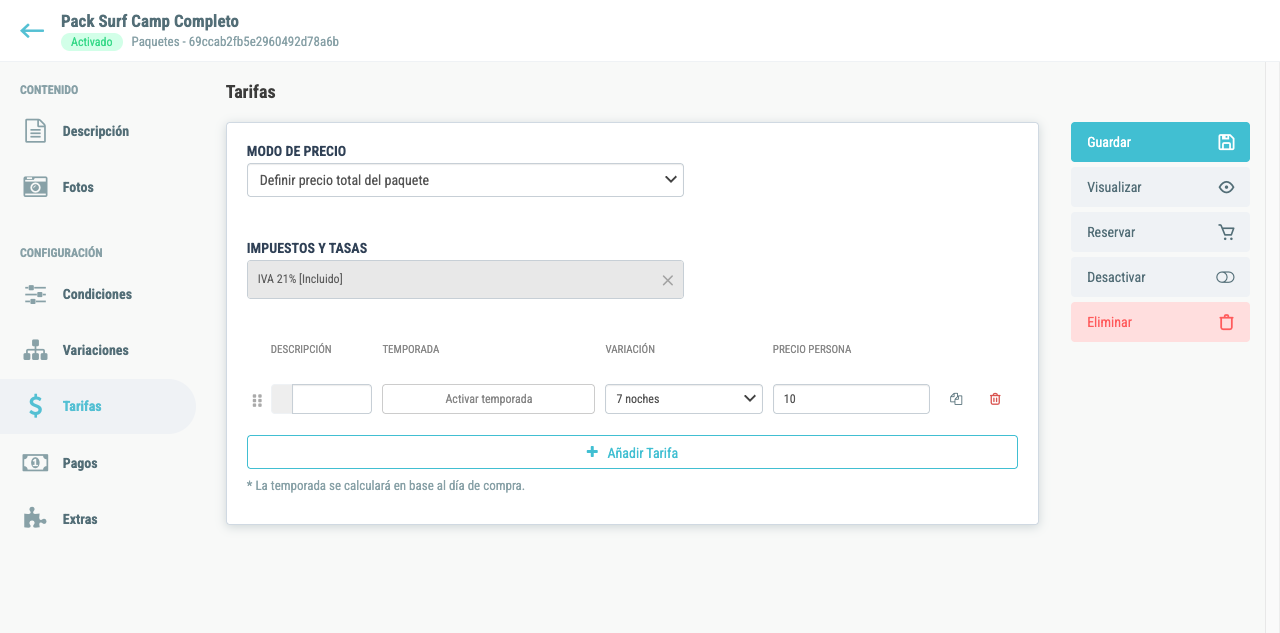Click the Activado status badge
Screen dimensions: 1280x633
click(92, 42)
